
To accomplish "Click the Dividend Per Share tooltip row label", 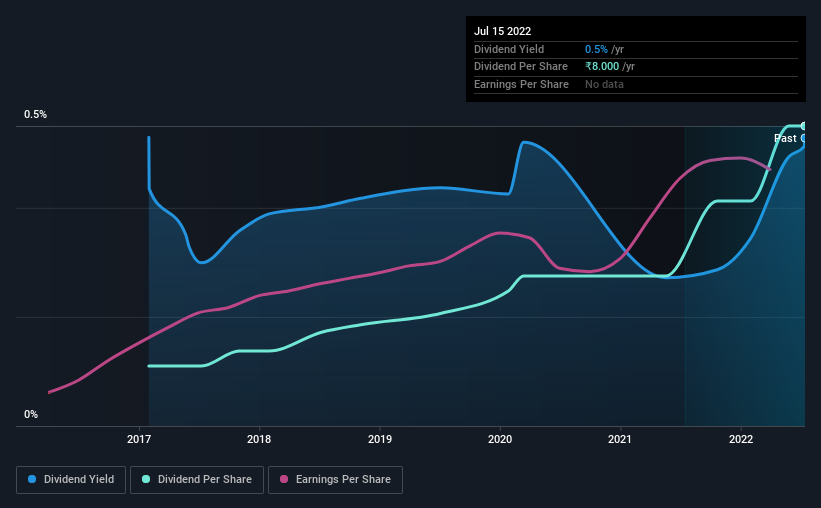I will (521, 67).
